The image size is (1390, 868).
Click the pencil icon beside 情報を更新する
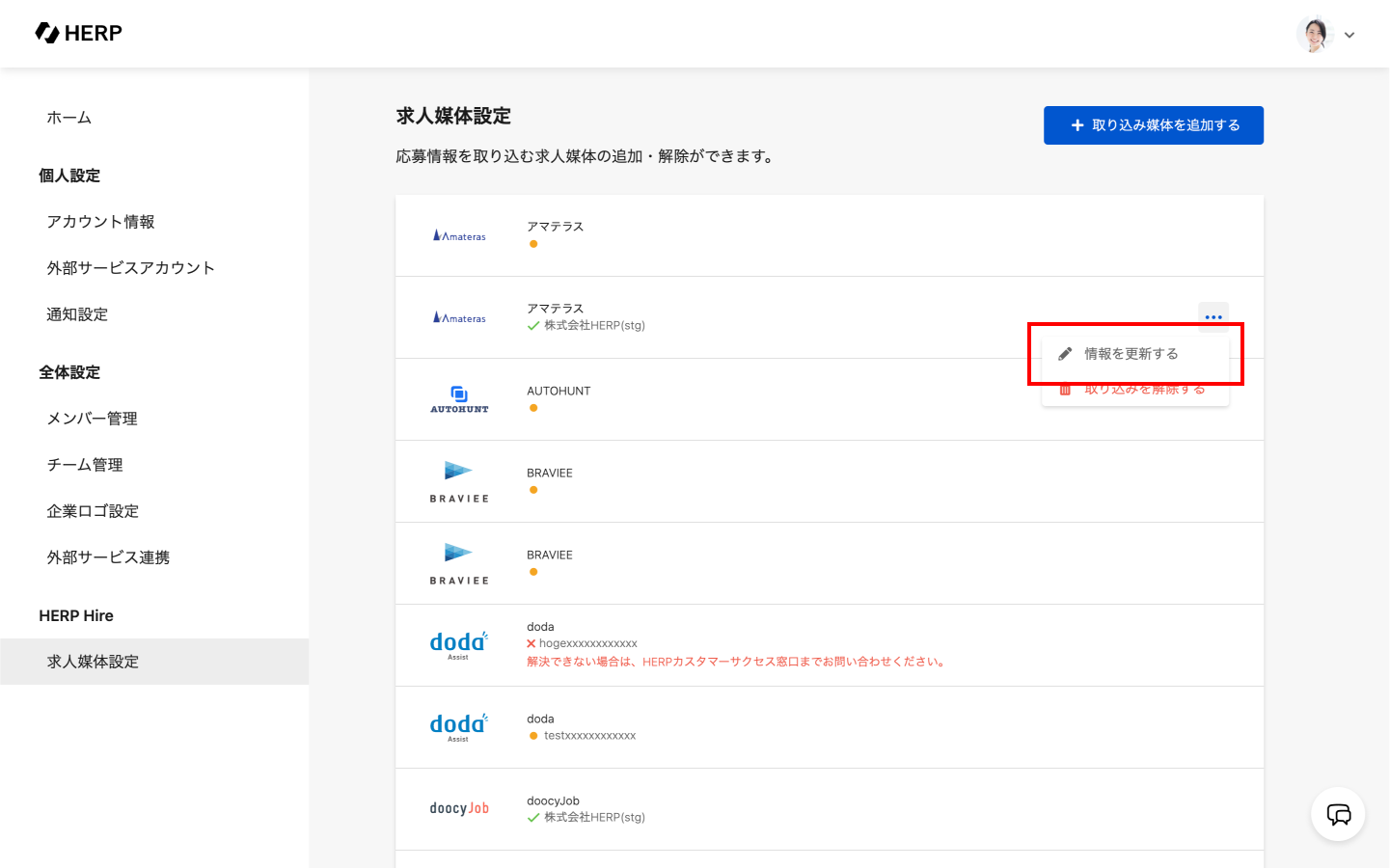[x=1065, y=354]
